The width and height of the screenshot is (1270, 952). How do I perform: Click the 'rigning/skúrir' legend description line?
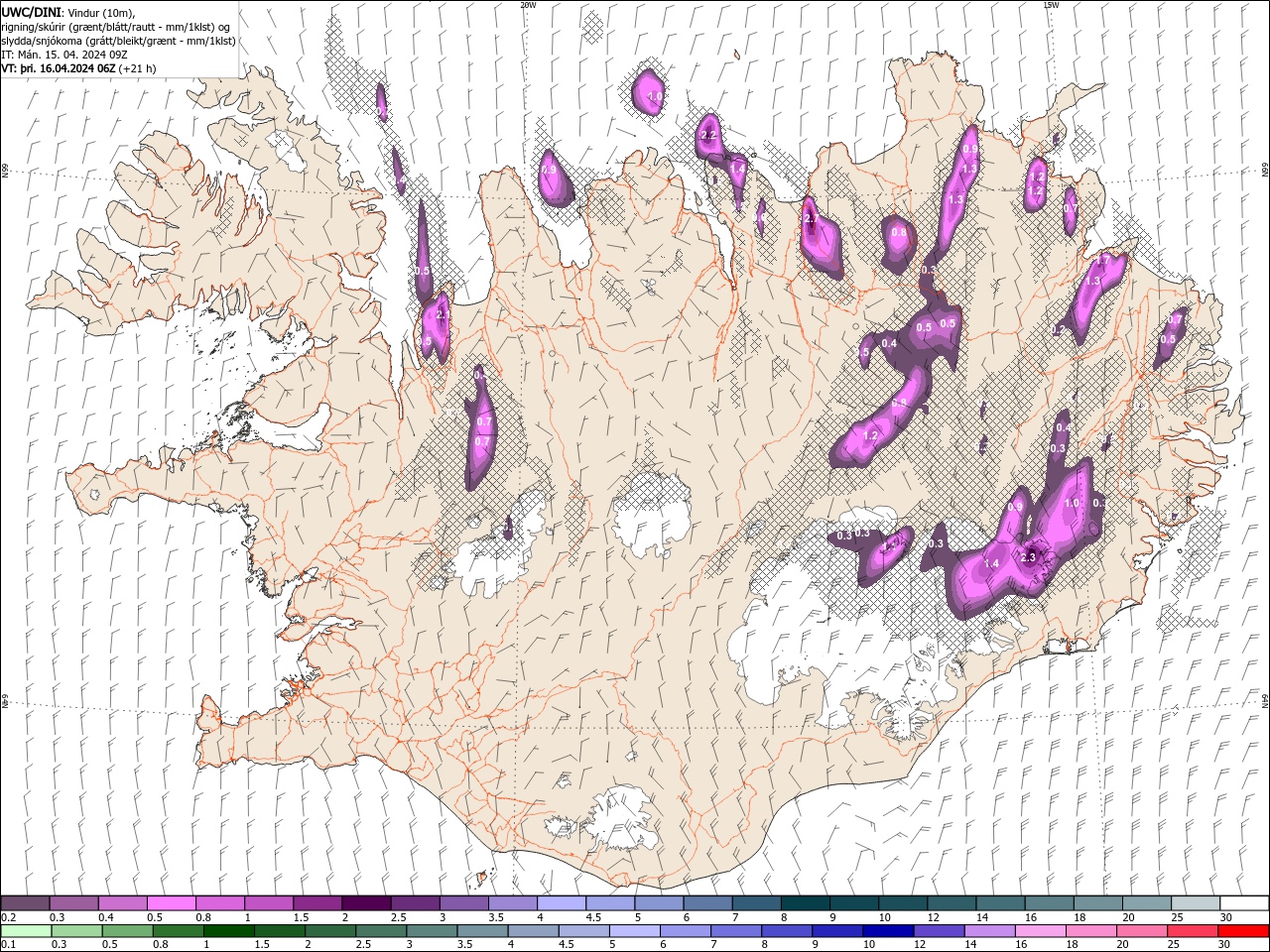(116, 27)
